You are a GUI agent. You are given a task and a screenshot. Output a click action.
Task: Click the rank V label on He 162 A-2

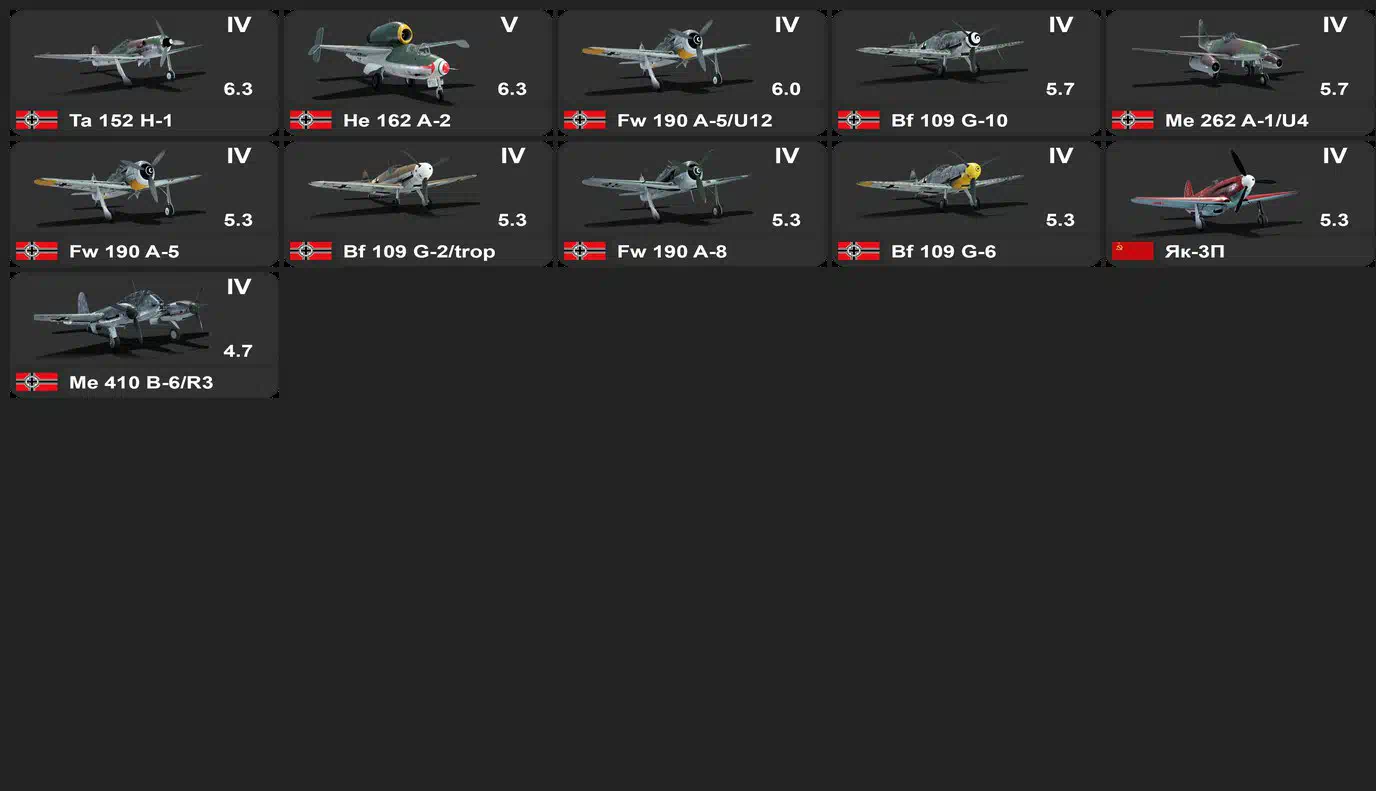click(509, 25)
